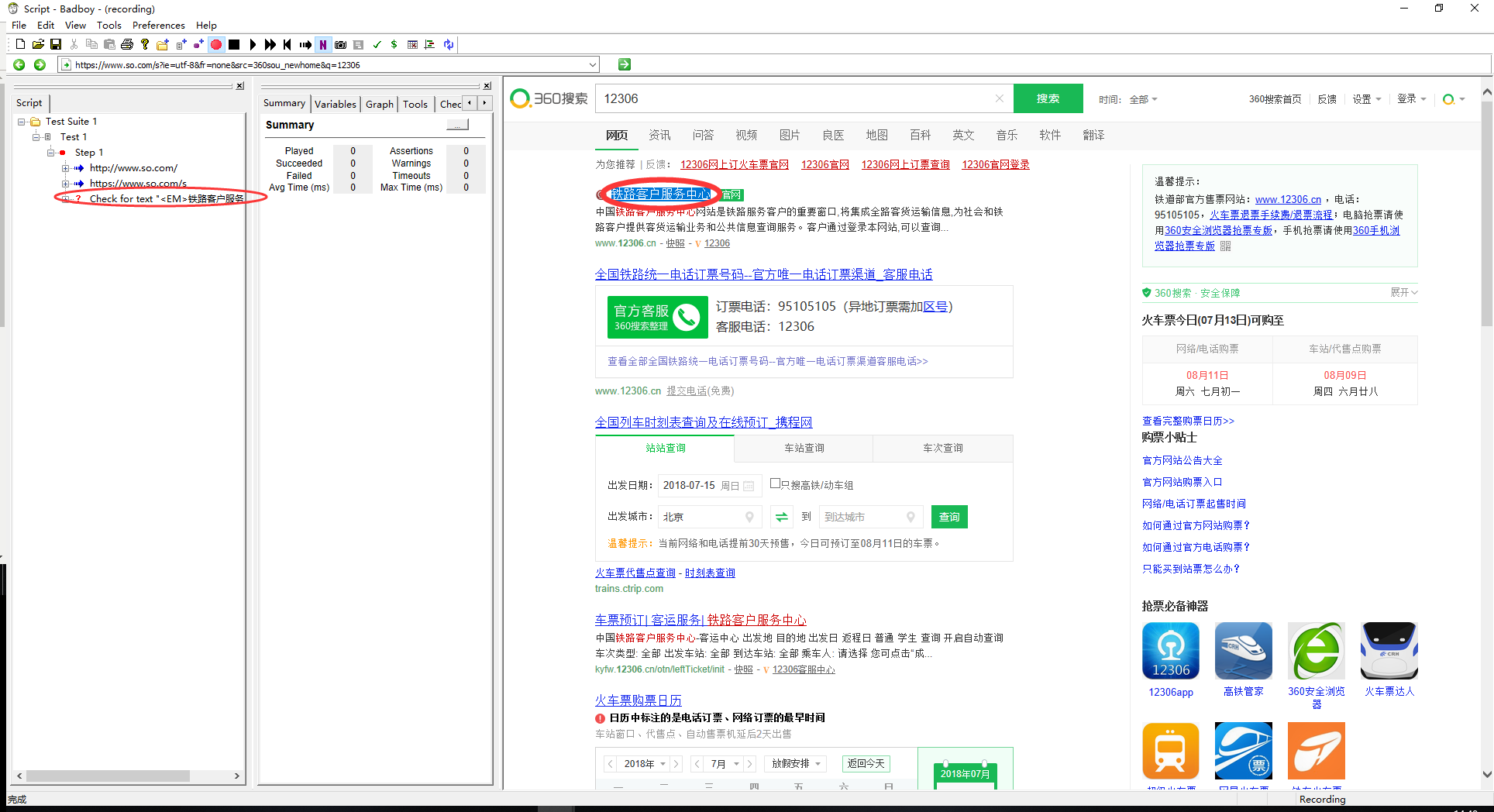Viewport: 1494px width, 812px height.
Task: Select the 车站查询 tab
Action: (x=804, y=448)
